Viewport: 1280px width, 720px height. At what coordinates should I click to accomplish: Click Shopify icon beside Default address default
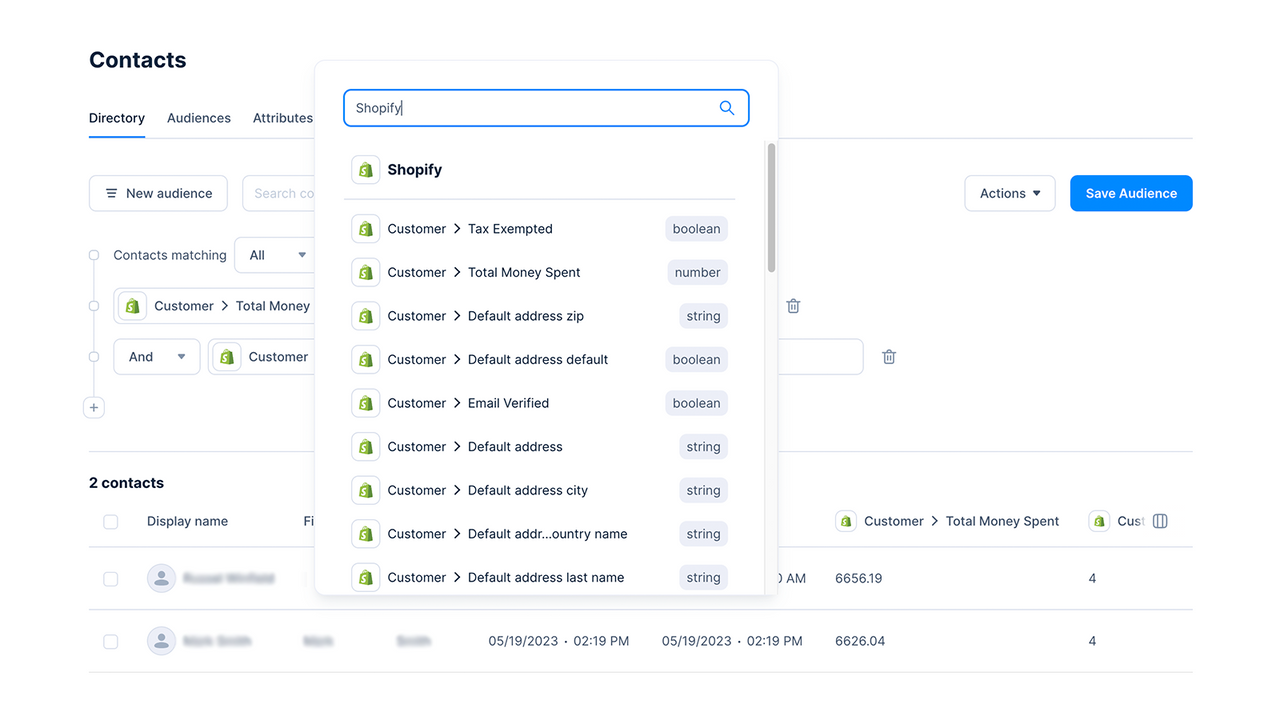coord(366,360)
